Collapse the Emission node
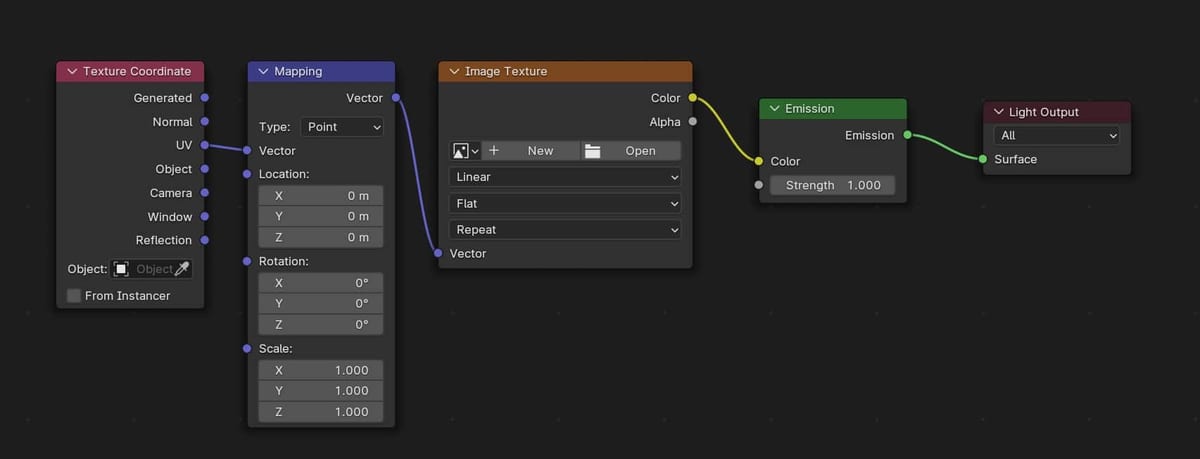 pos(774,109)
